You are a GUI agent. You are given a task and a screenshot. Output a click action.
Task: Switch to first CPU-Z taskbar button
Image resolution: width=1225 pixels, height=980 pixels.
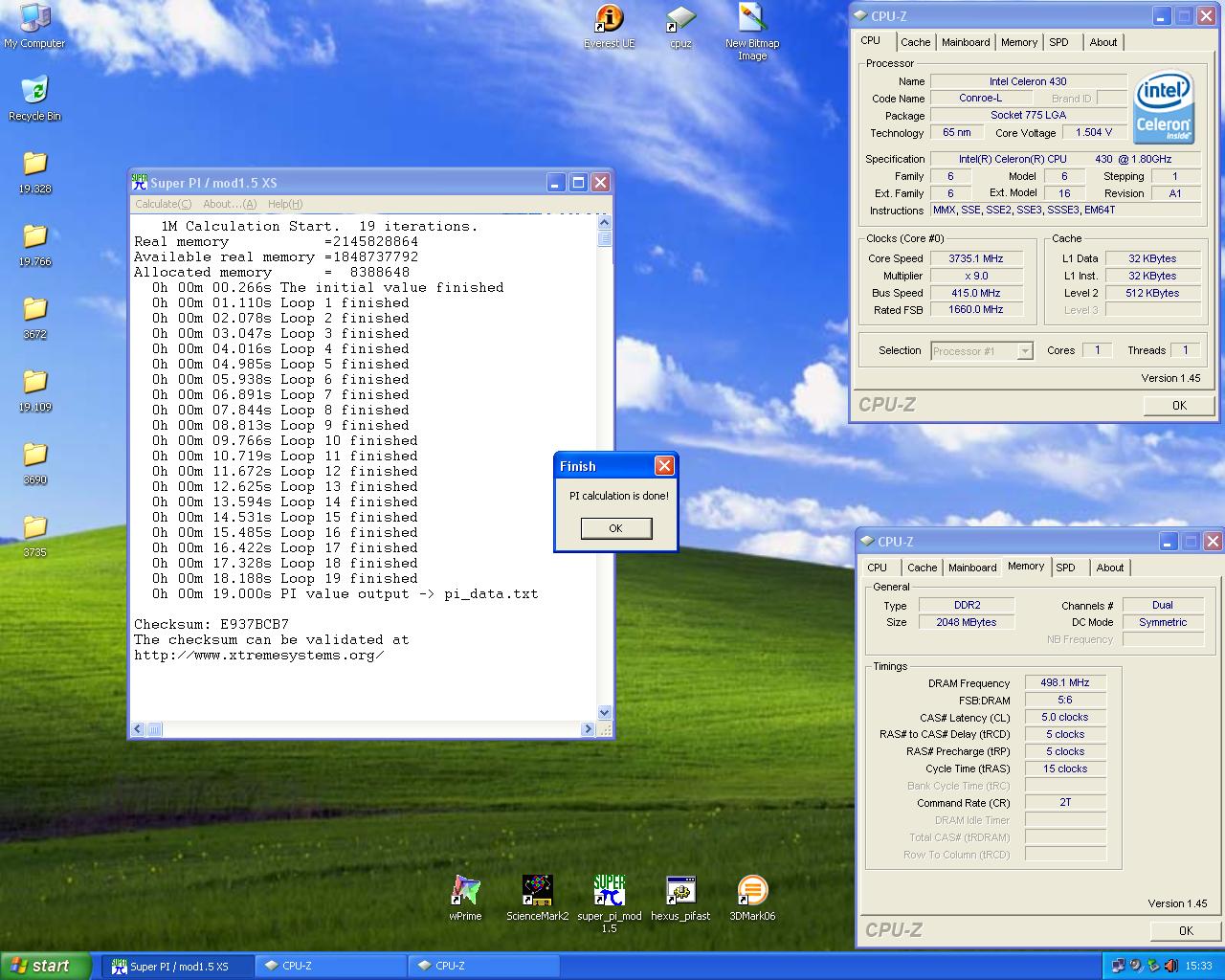click(331, 966)
